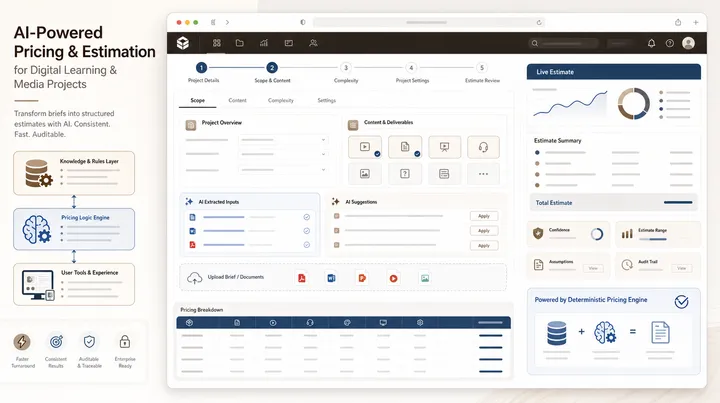
Task: Select the form layout deliverable tile
Action: [x=444, y=174]
